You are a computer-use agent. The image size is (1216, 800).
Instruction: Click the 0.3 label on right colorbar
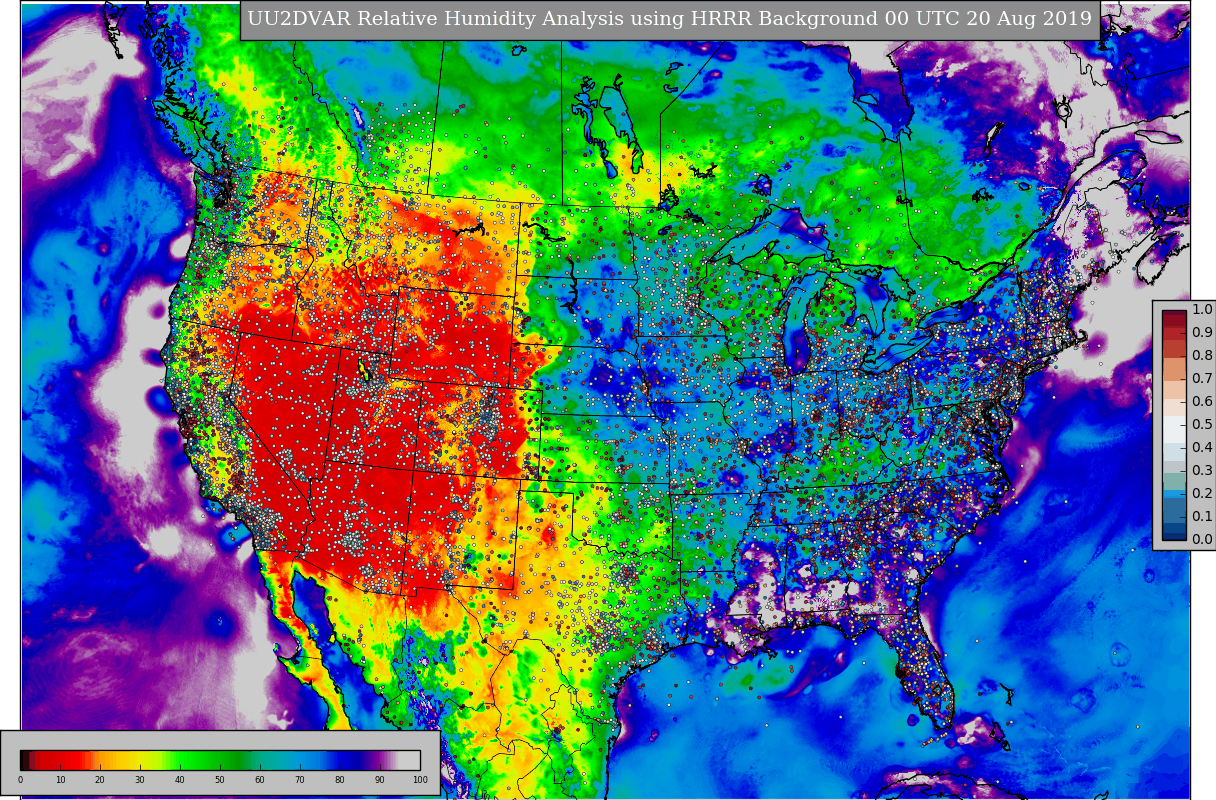pyautogui.click(x=1202, y=471)
